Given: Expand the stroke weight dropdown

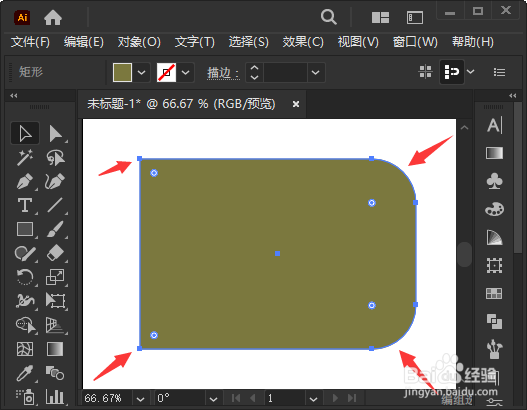Looking at the screenshot, I should 315,72.
